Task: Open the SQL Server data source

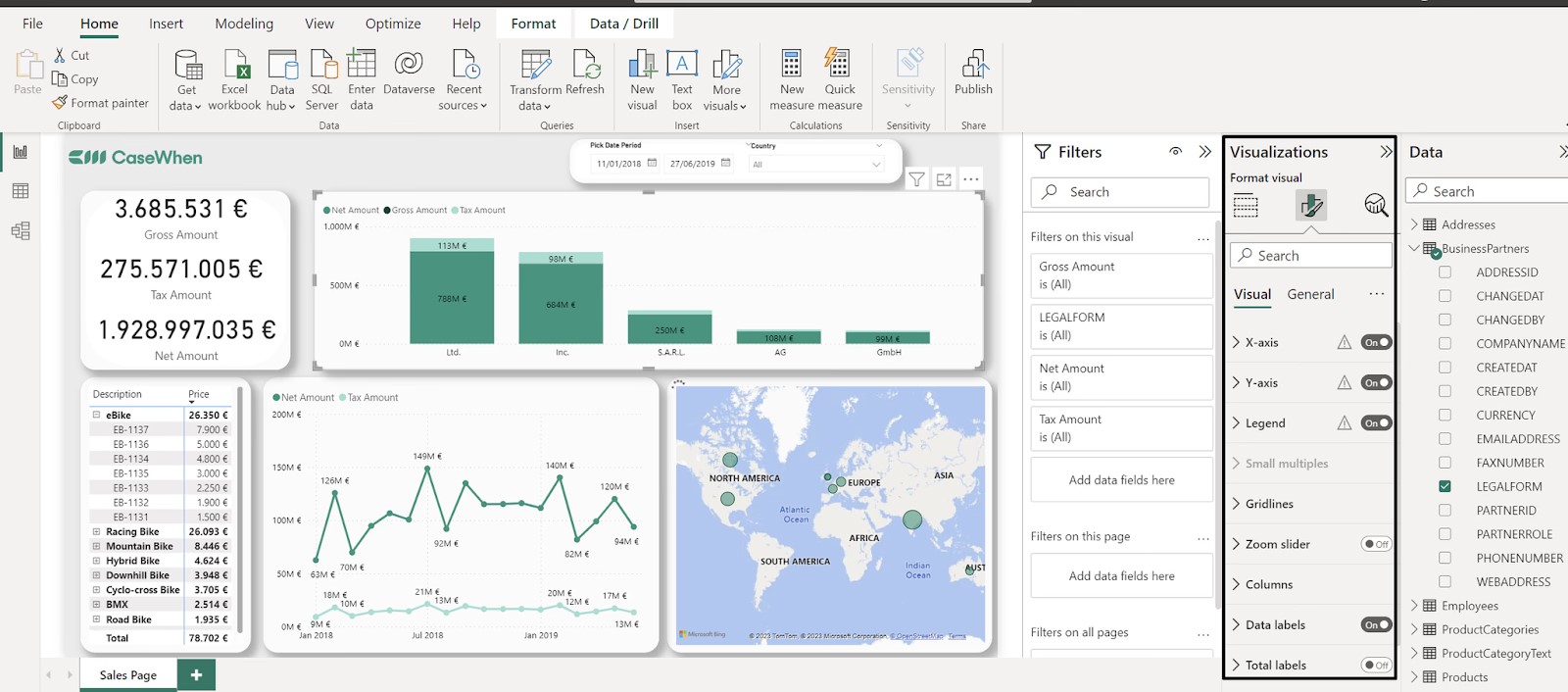Action: click(321, 67)
